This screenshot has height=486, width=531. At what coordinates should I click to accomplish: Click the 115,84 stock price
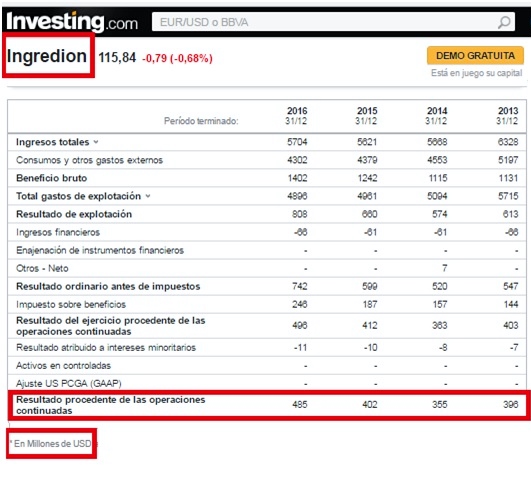point(117,58)
